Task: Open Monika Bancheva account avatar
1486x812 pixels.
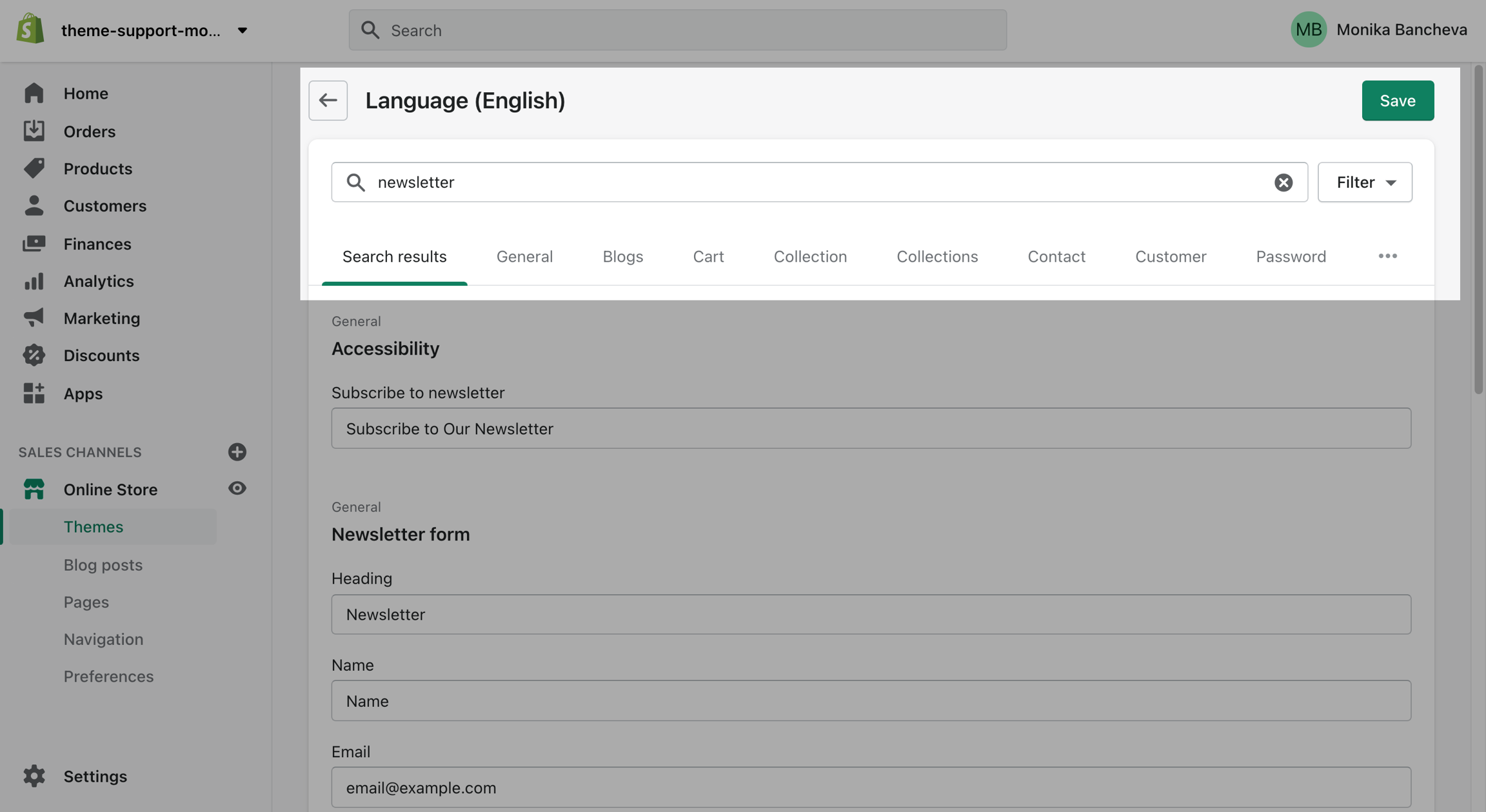Action: tap(1308, 30)
